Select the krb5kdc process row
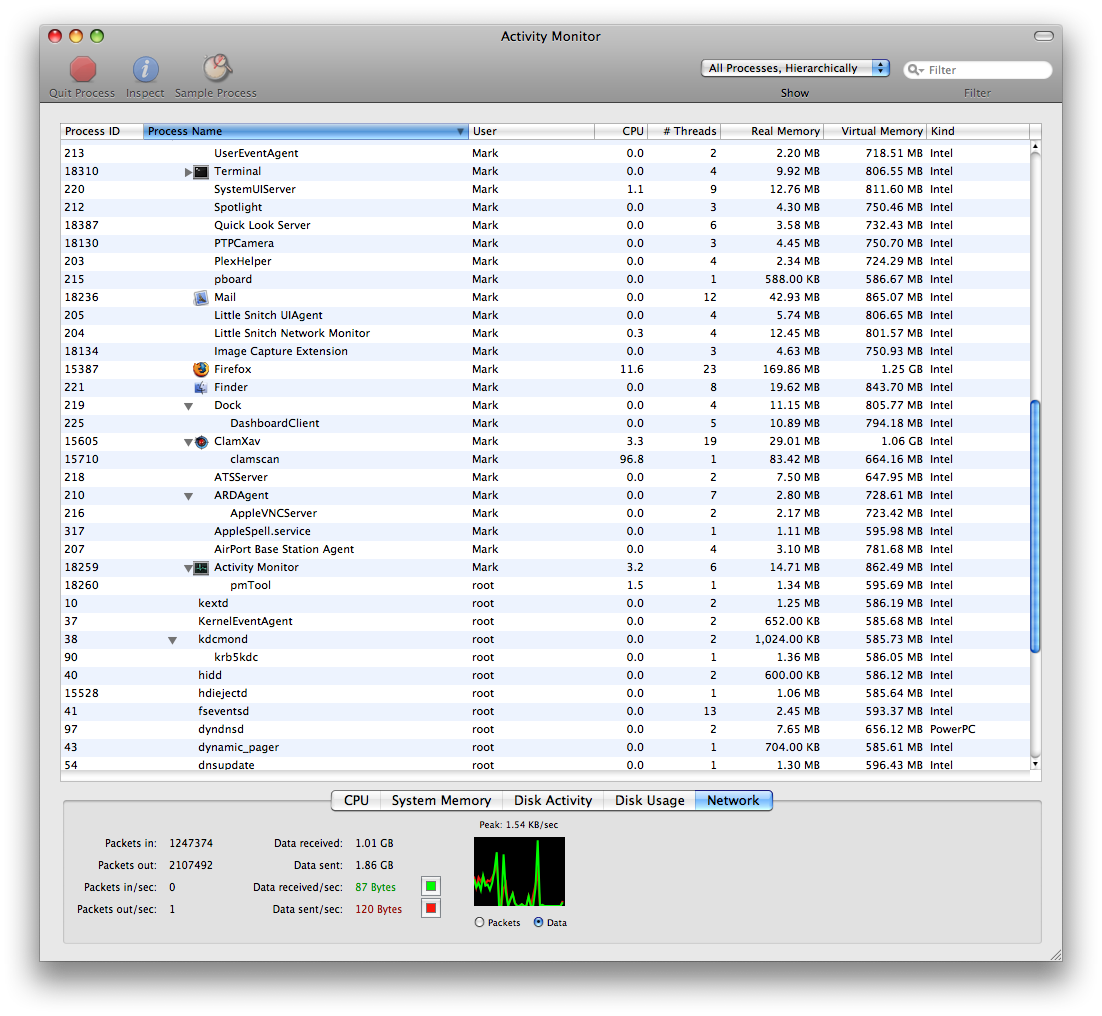 [545, 658]
